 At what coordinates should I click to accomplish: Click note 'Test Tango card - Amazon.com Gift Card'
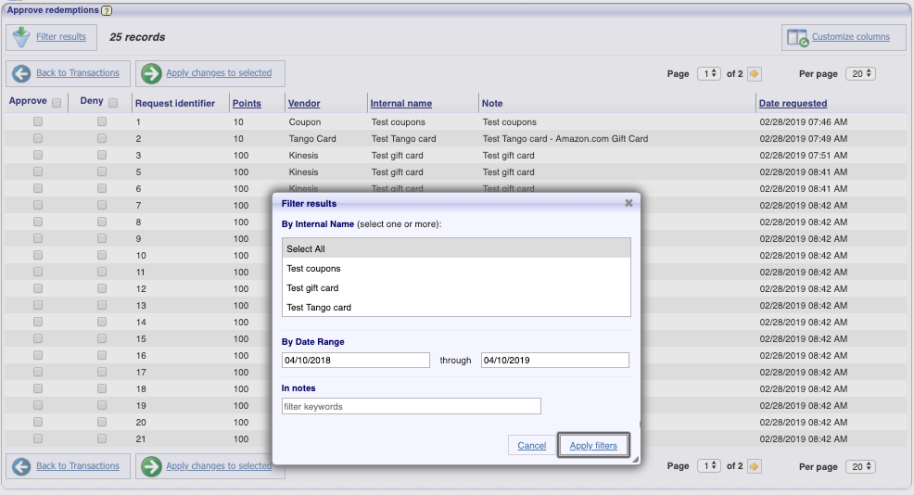click(565, 139)
